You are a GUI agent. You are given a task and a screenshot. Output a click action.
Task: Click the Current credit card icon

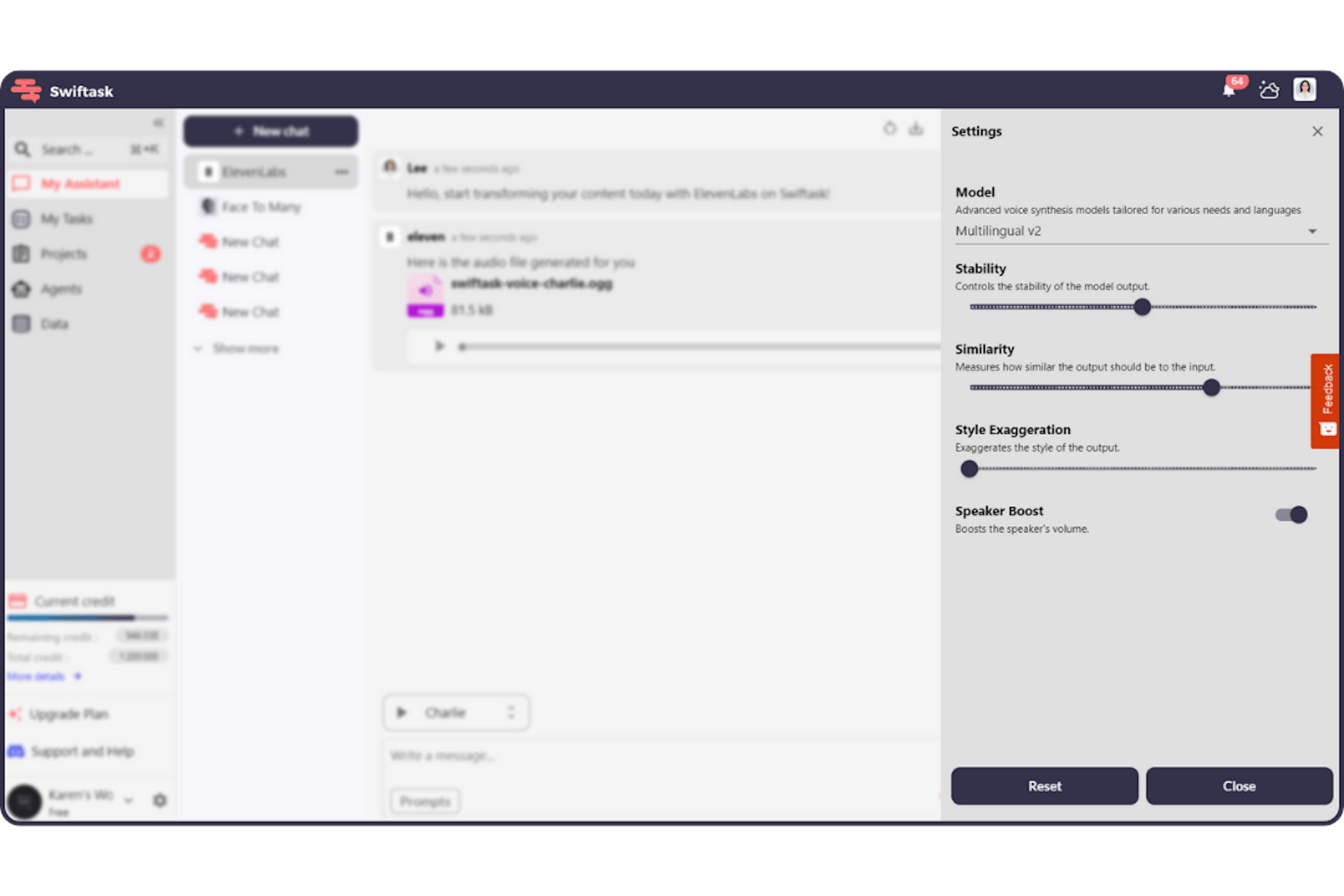pos(18,601)
